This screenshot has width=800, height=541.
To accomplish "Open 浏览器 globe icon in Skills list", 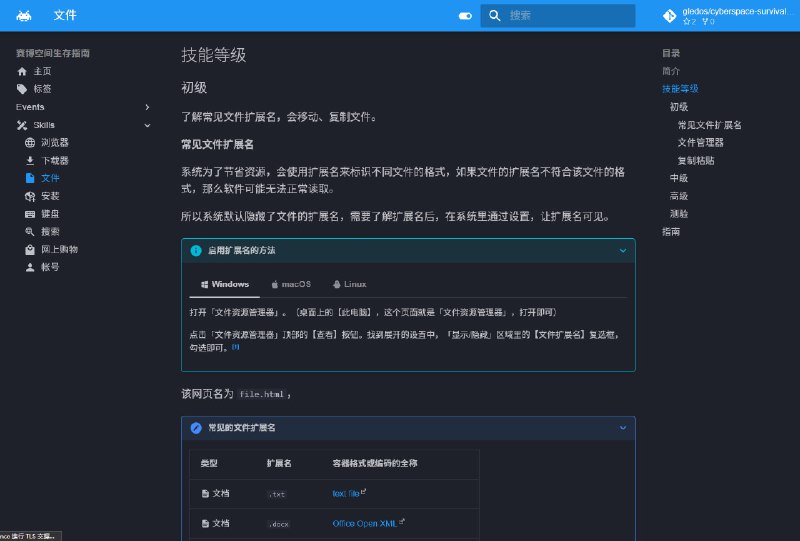I will coord(30,143).
